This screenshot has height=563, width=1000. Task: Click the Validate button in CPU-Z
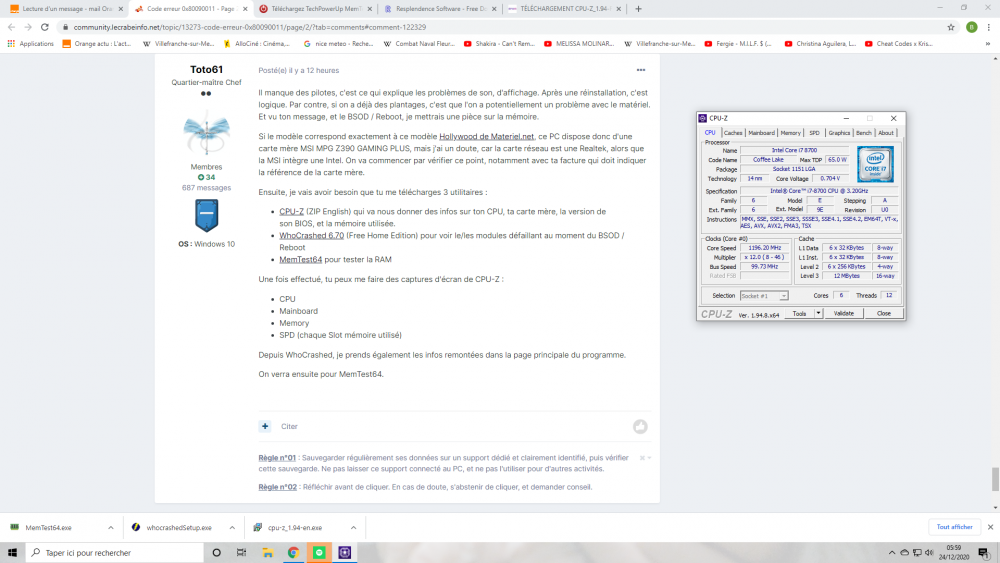843,313
